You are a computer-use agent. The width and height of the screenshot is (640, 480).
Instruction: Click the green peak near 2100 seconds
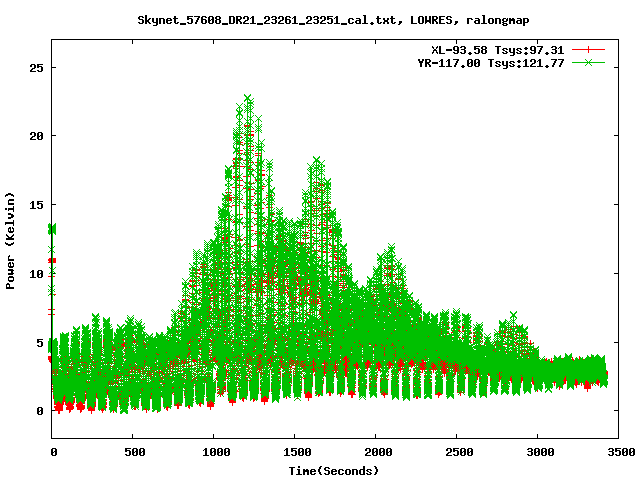391,247
